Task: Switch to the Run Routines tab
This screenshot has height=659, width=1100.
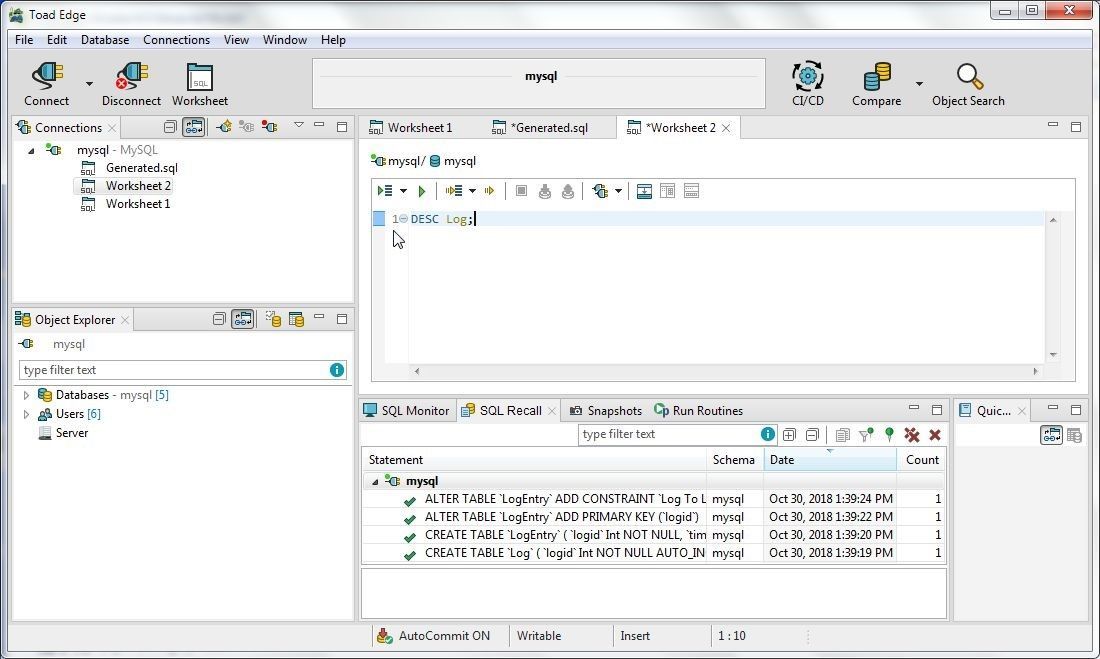Action: click(699, 411)
